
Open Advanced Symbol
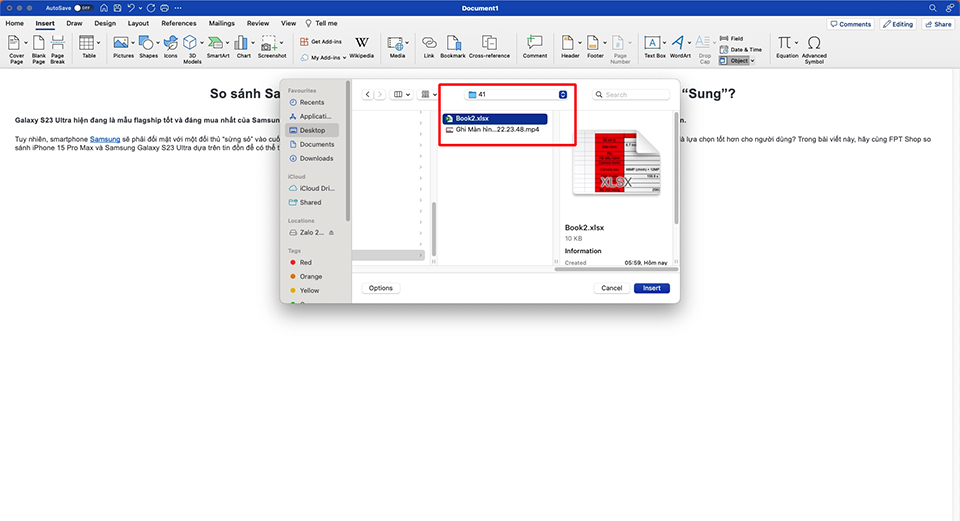tap(814, 49)
